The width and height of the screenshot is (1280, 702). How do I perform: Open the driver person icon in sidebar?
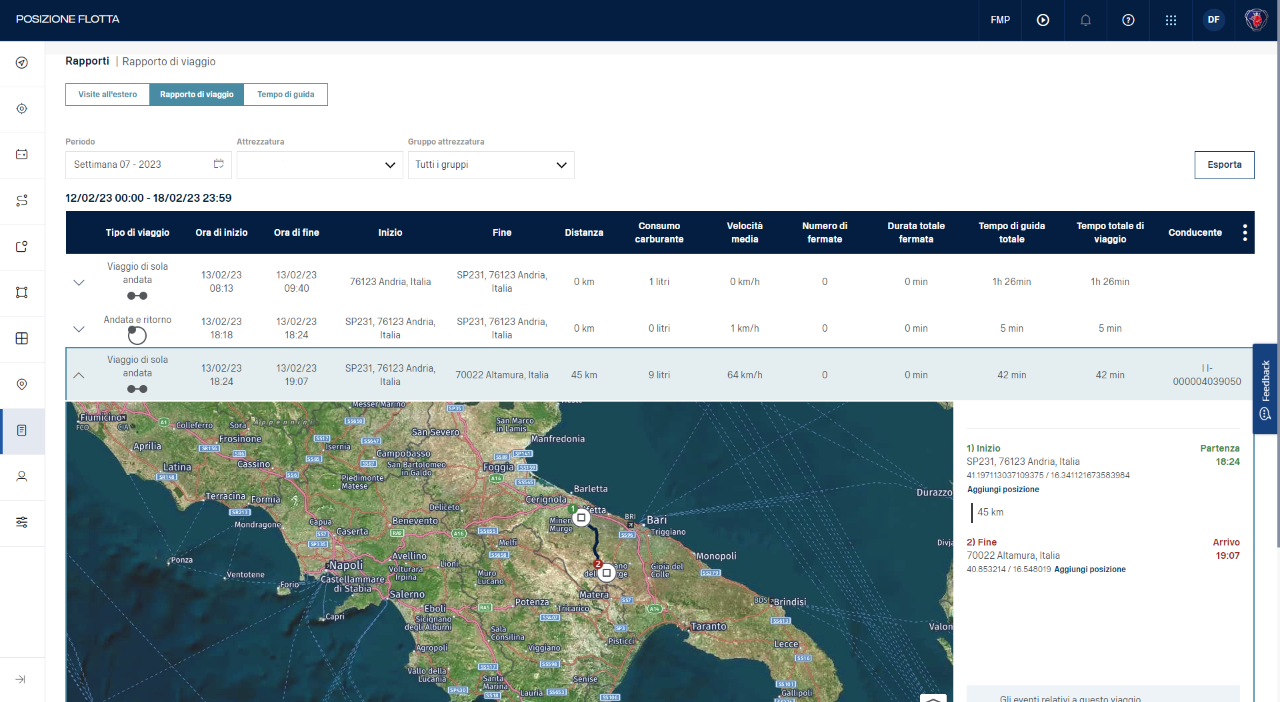point(22,477)
